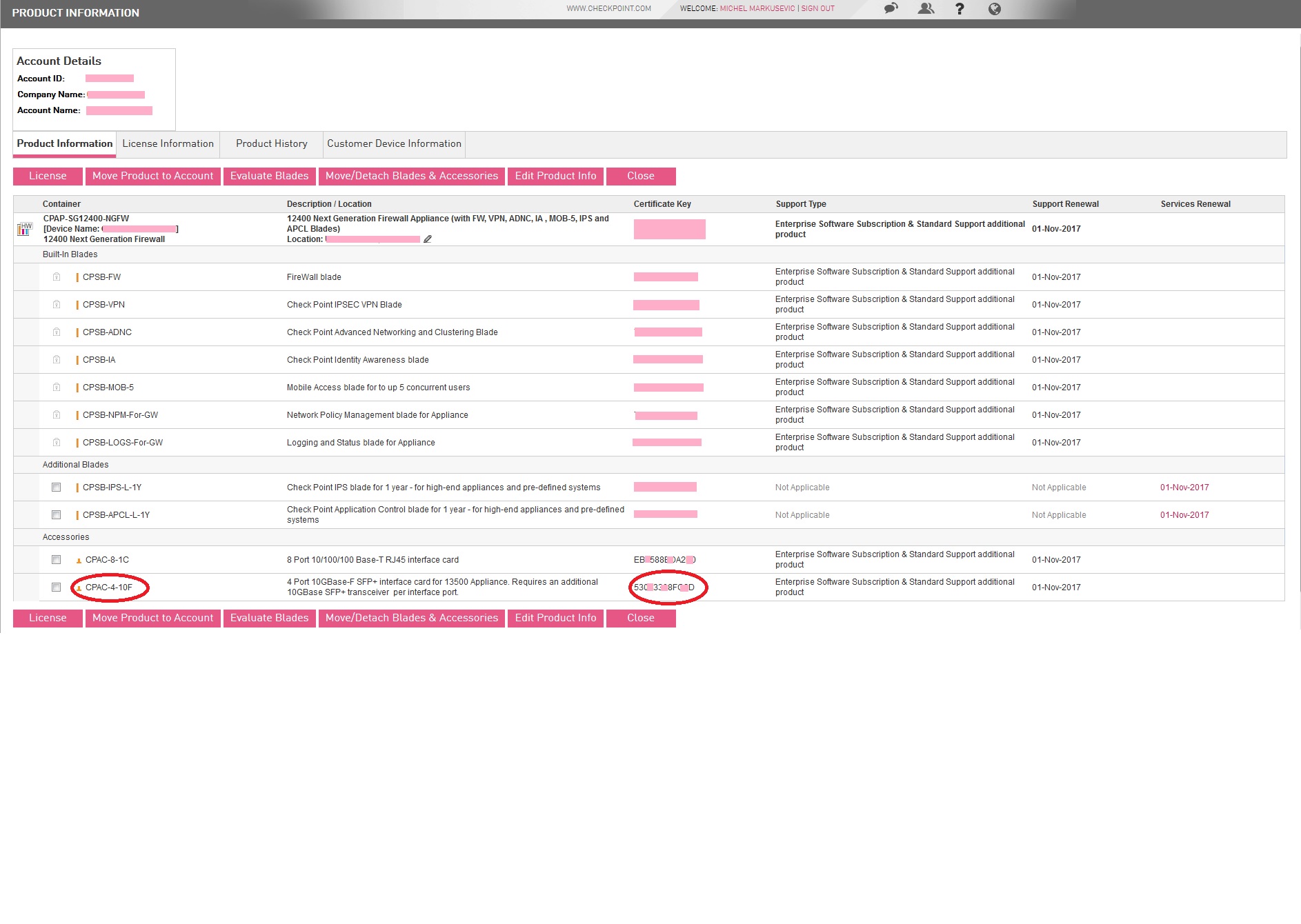Click the HW icon beside CPAP-SG12400-NGFW
Screen dimensions: 1301x924
(25, 229)
